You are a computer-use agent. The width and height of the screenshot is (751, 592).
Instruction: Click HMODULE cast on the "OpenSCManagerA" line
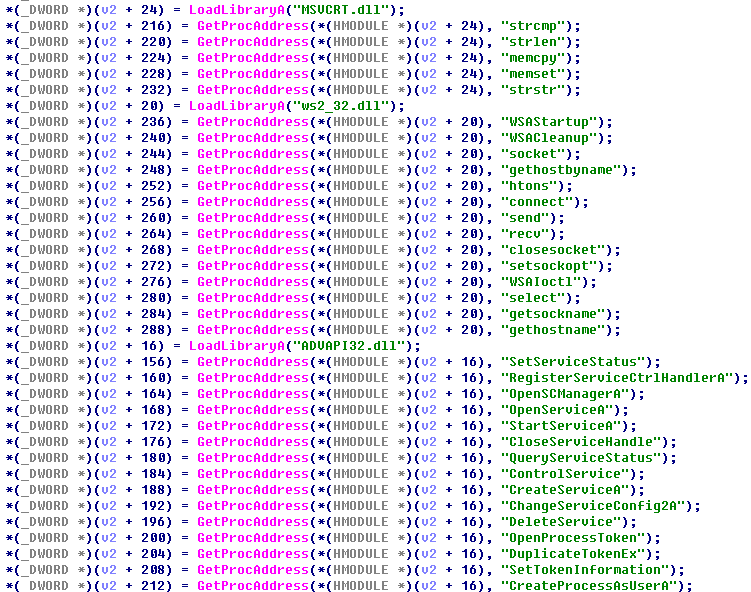click(x=361, y=394)
